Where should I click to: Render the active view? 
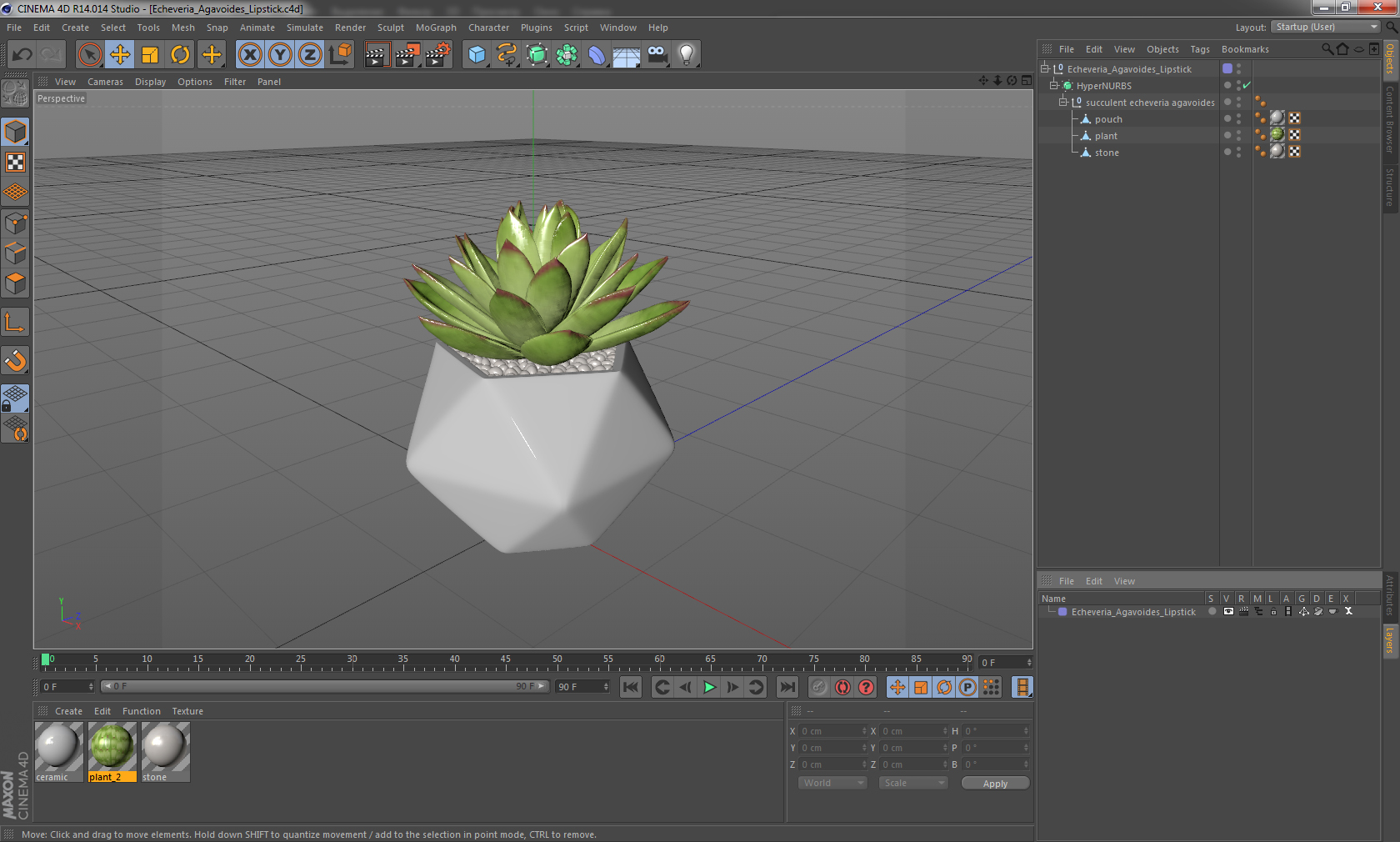pyautogui.click(x=377, y=55)
